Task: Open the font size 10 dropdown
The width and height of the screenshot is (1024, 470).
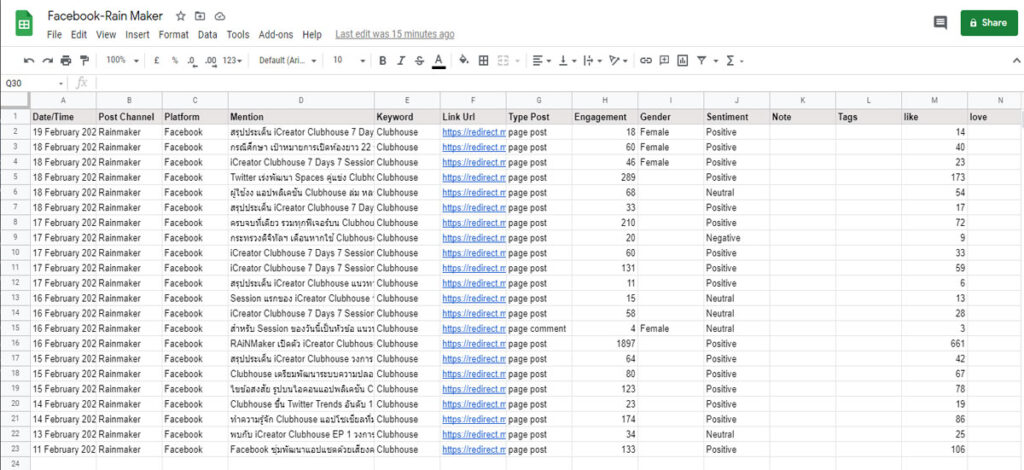Action: click(x=349, y=60)
